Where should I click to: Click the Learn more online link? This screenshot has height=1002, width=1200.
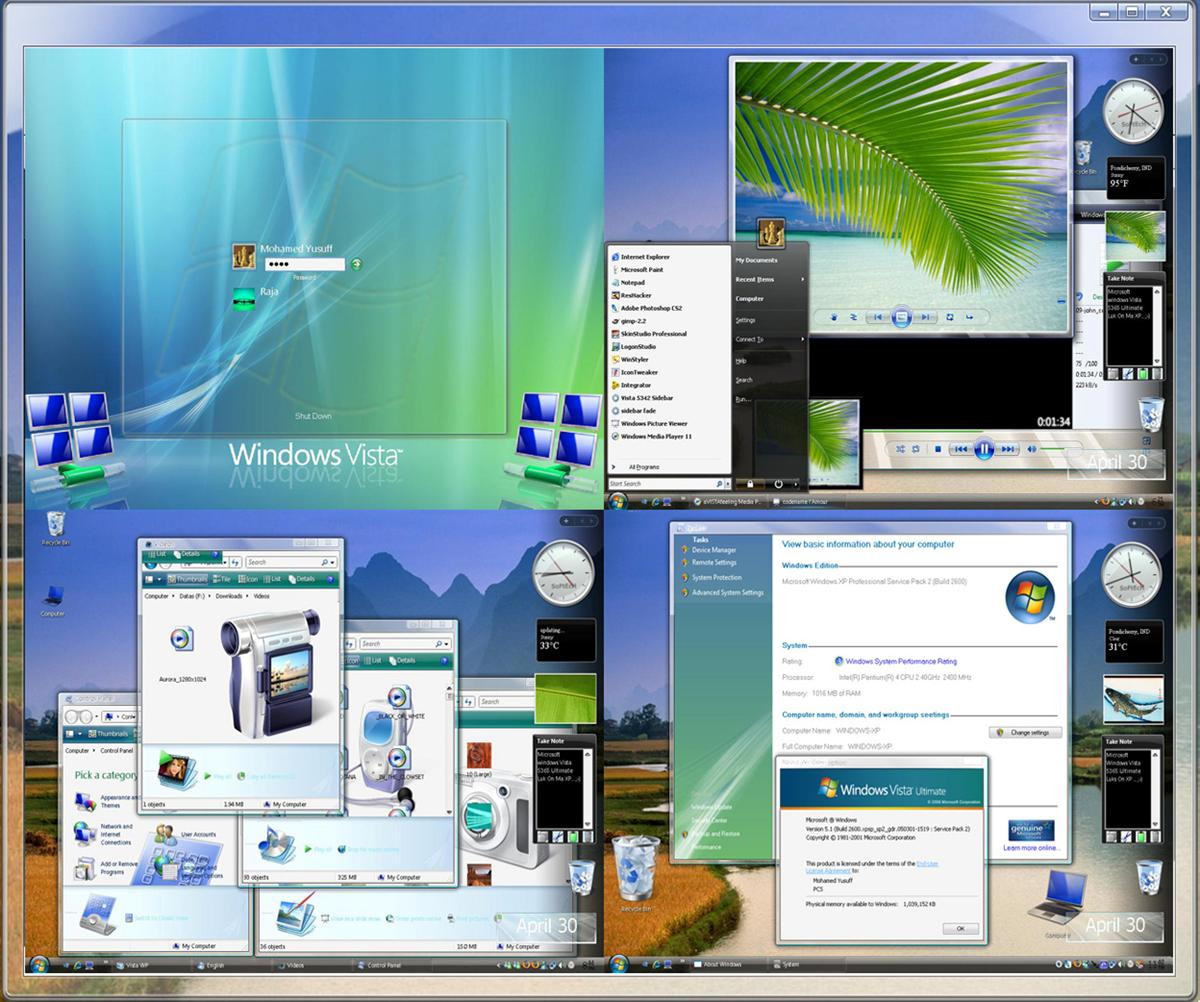(1032, 848)
